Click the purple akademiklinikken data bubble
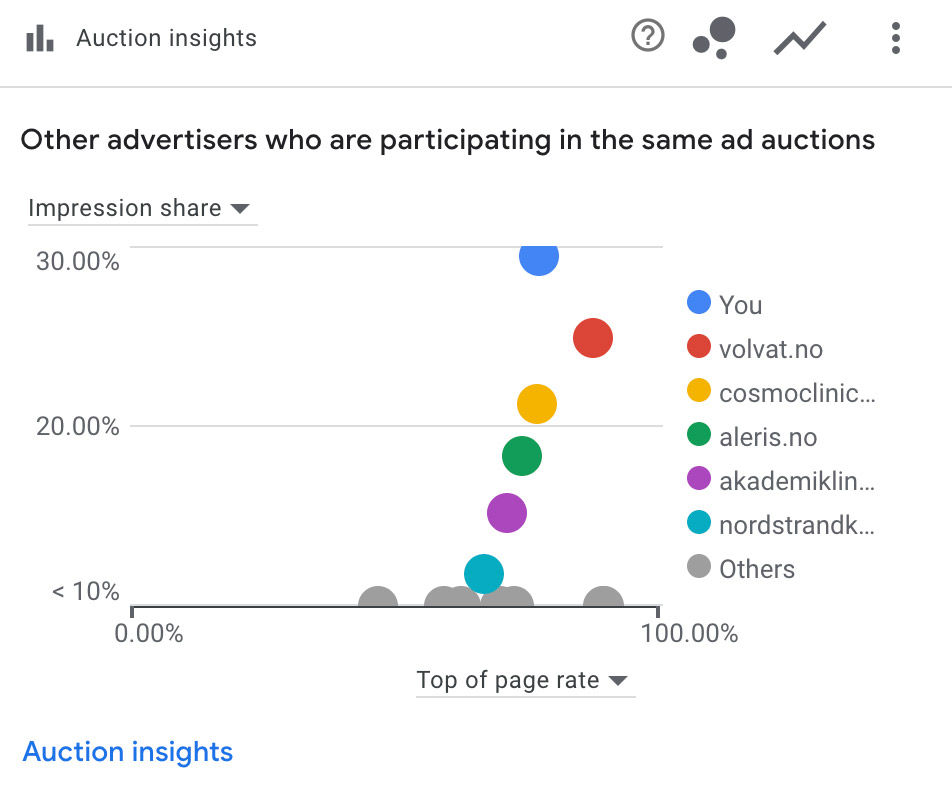This screenshot has height=794, width=952. click(x=507, y=514)
